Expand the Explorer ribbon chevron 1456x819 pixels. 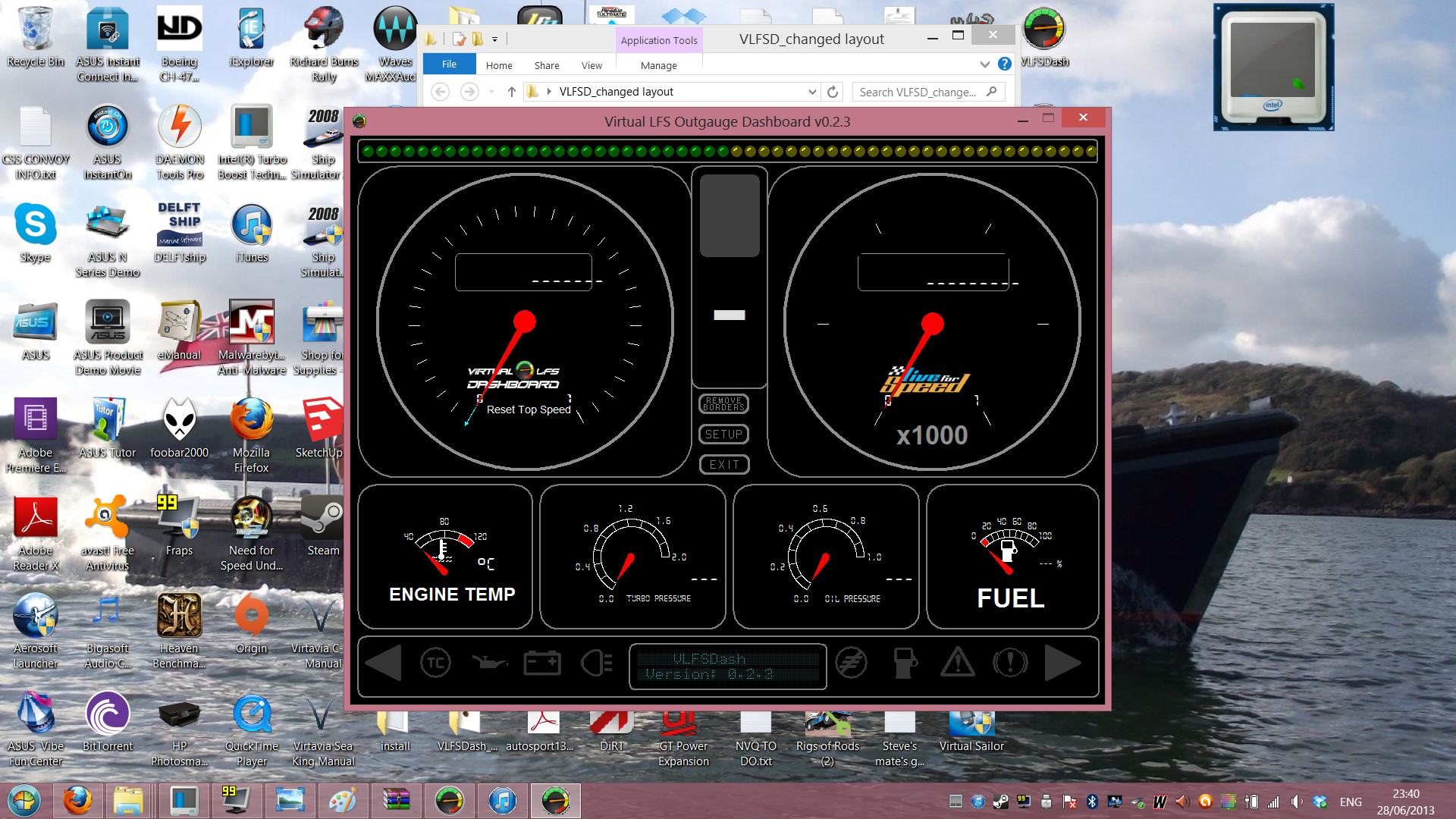(984, 64)
